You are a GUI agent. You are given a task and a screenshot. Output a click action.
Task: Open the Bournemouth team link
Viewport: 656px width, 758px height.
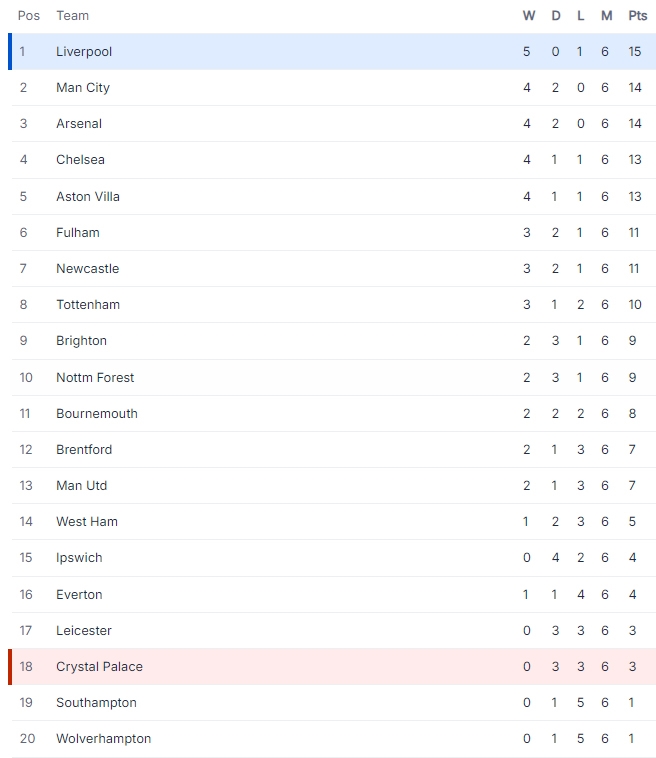(x=97, y=413)
